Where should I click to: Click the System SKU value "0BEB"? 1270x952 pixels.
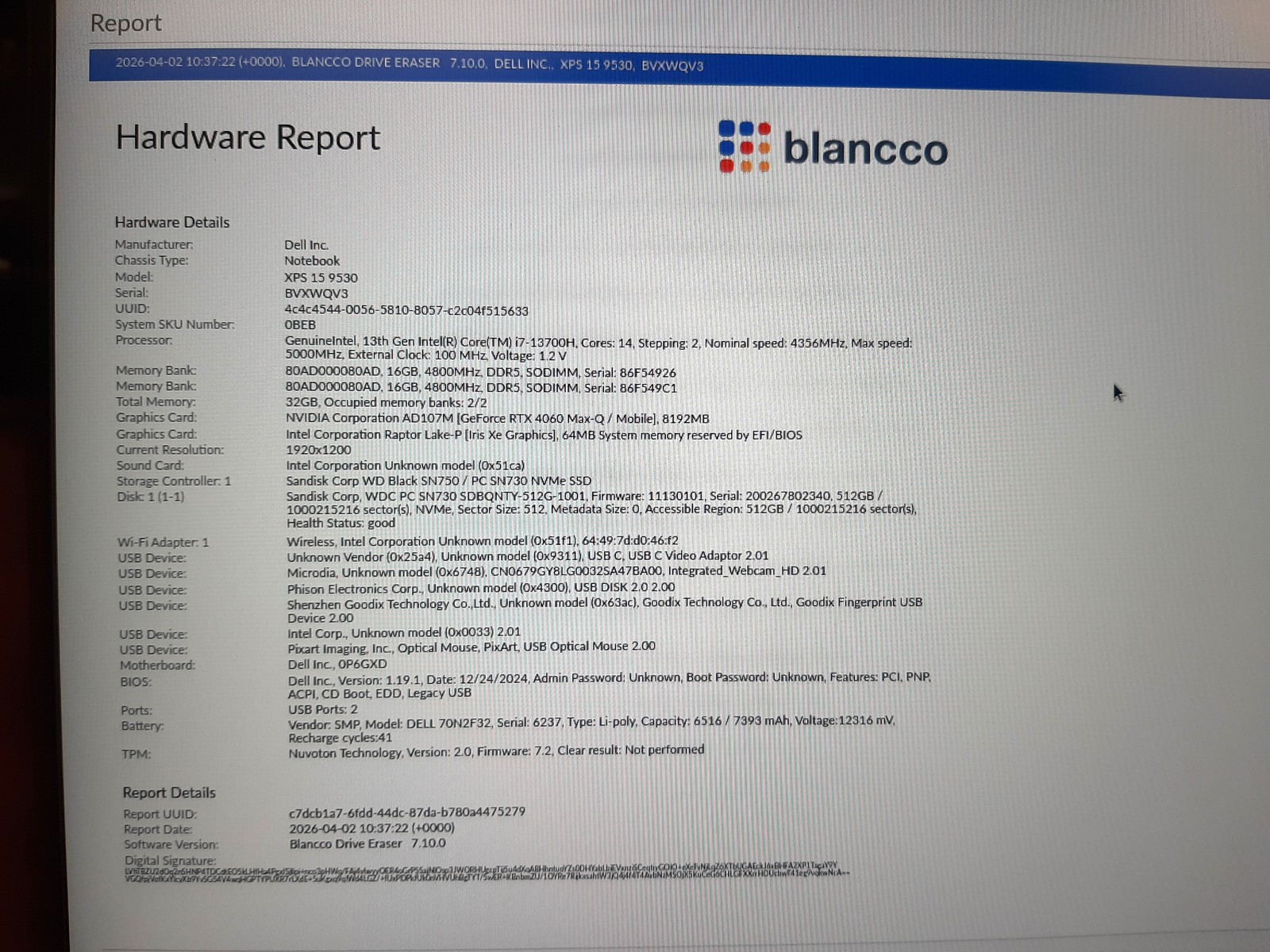click(x=300, y=324)
